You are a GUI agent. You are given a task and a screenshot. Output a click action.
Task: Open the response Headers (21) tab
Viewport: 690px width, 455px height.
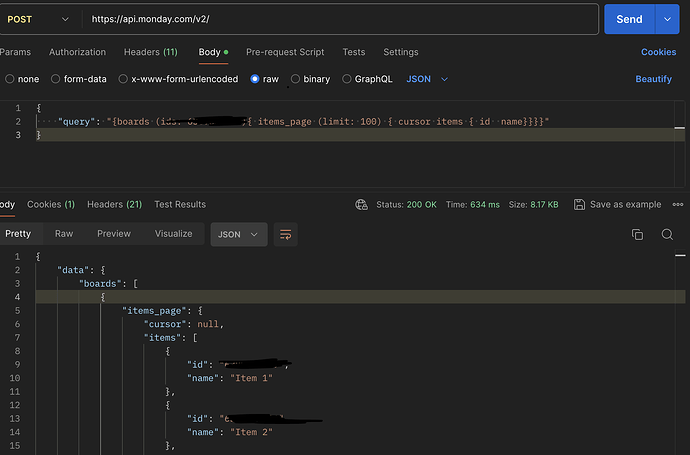tap(114, 205)
